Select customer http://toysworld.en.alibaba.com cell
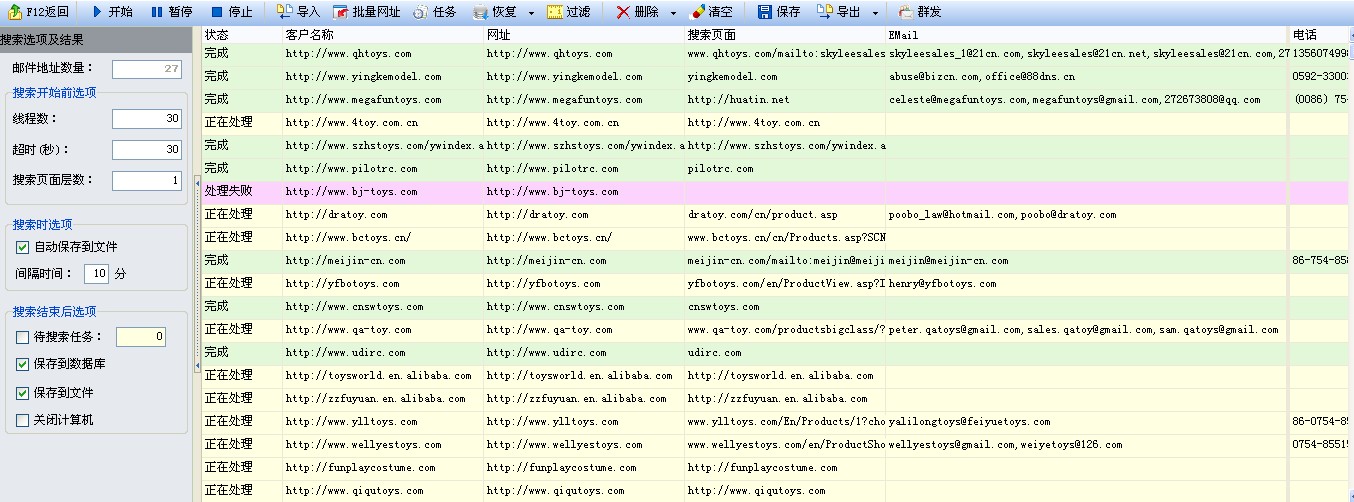Image resolution: width=1354 pixels, height=502 pixels. tap(383, 376)
